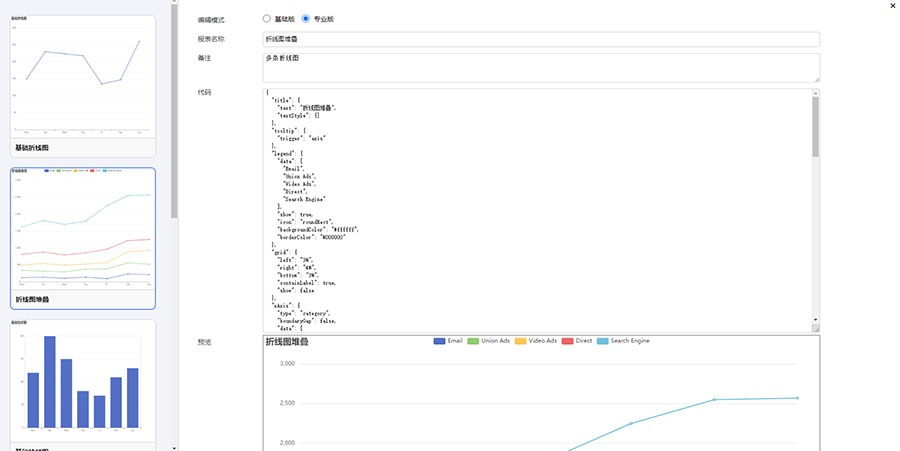This screenshot has width=900, height=451.
Task: Click the 报表名称 label
Action: coord(211,39)
